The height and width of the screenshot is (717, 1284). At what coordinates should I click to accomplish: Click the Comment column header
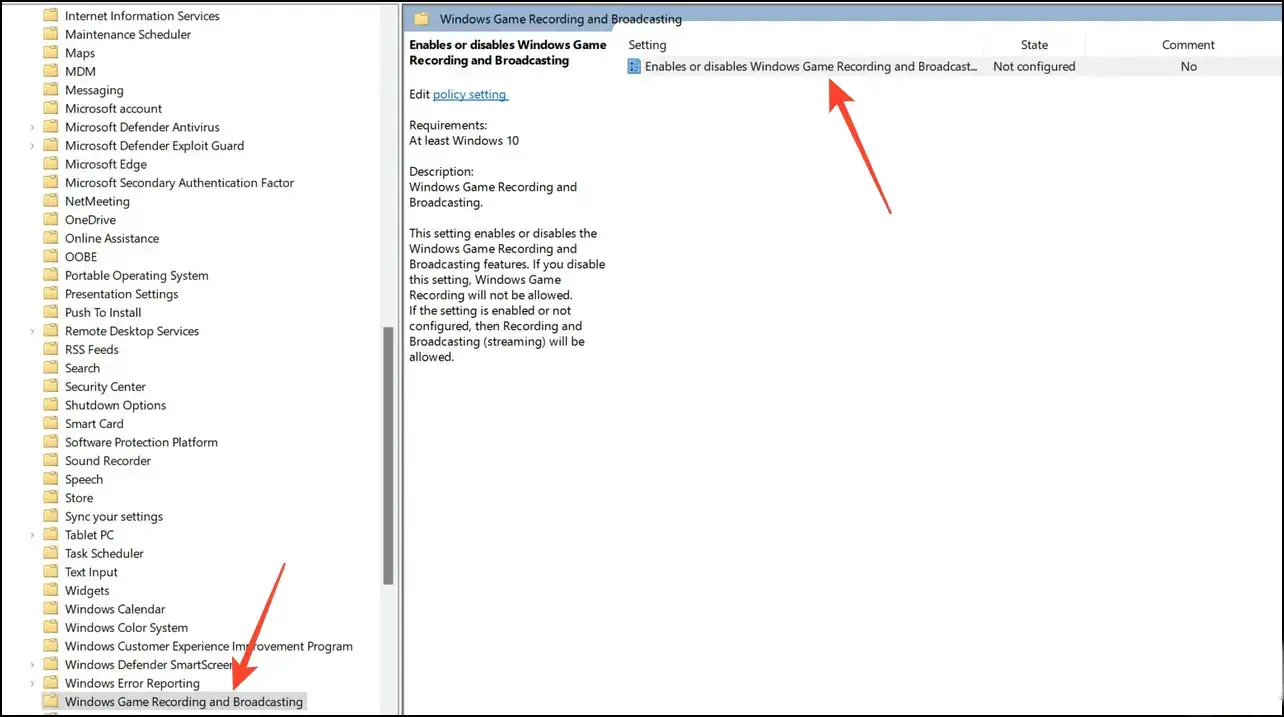1187,45
